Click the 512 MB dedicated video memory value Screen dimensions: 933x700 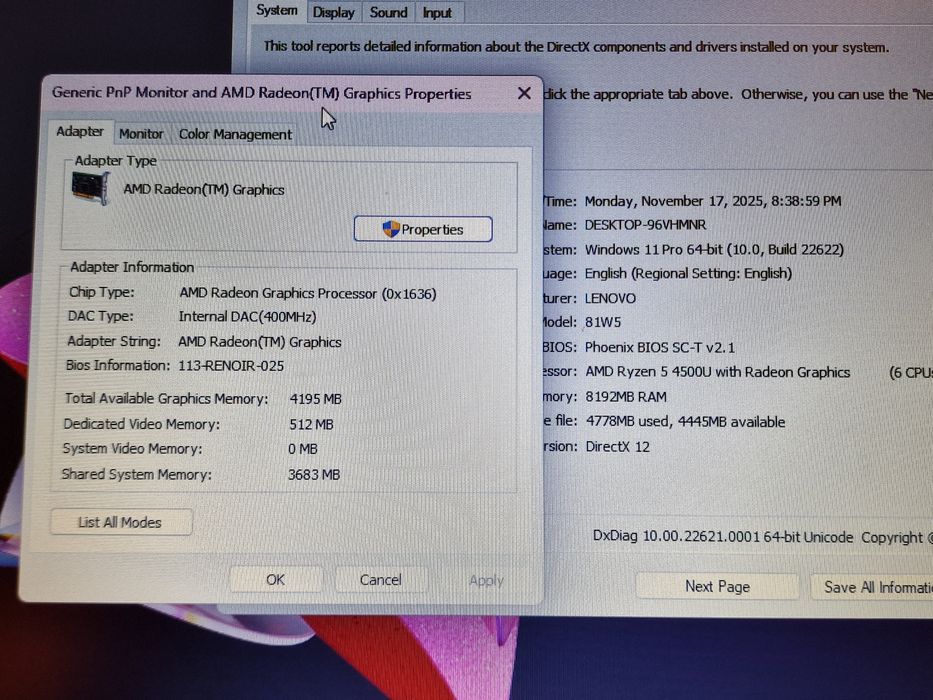311,424
